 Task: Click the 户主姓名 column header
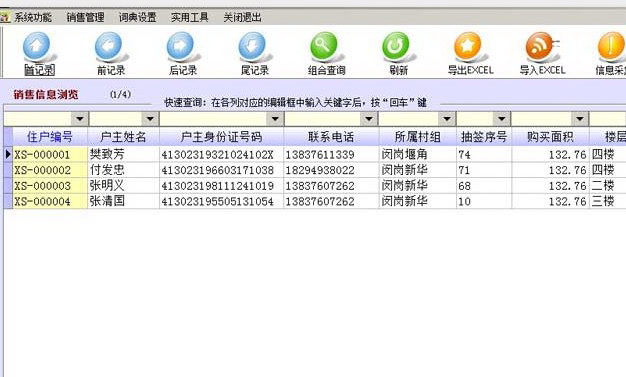[123, 137]
